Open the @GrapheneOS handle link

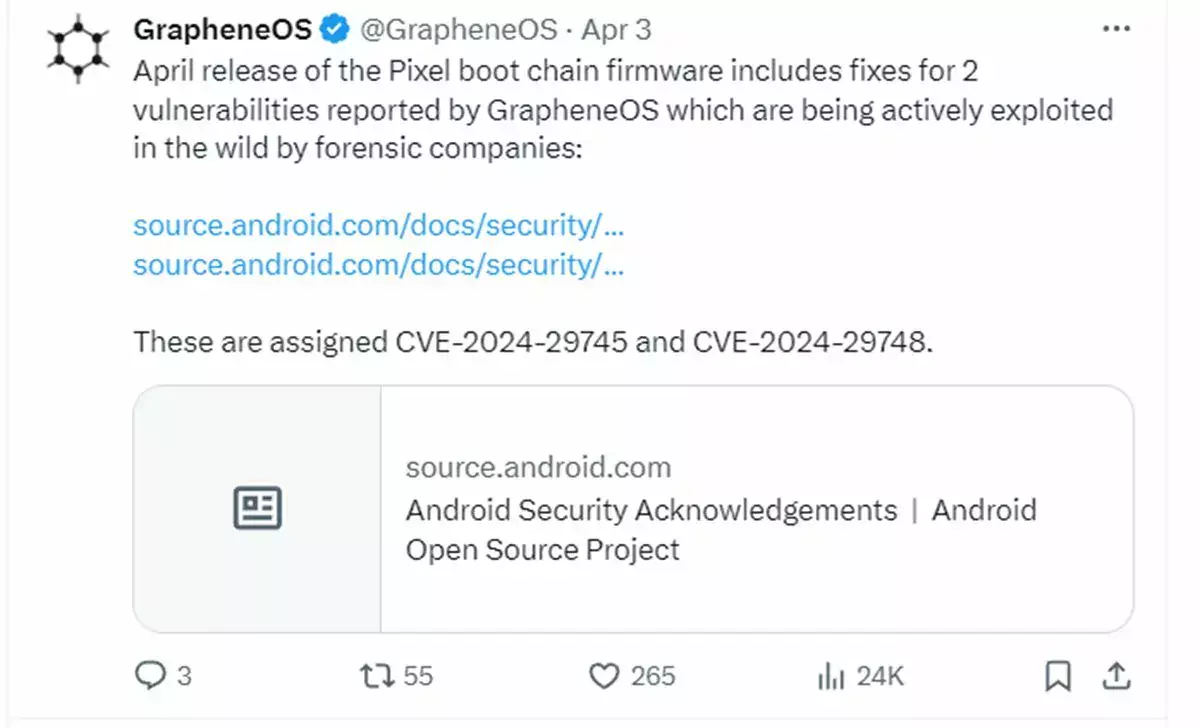[x=458, y=30]
